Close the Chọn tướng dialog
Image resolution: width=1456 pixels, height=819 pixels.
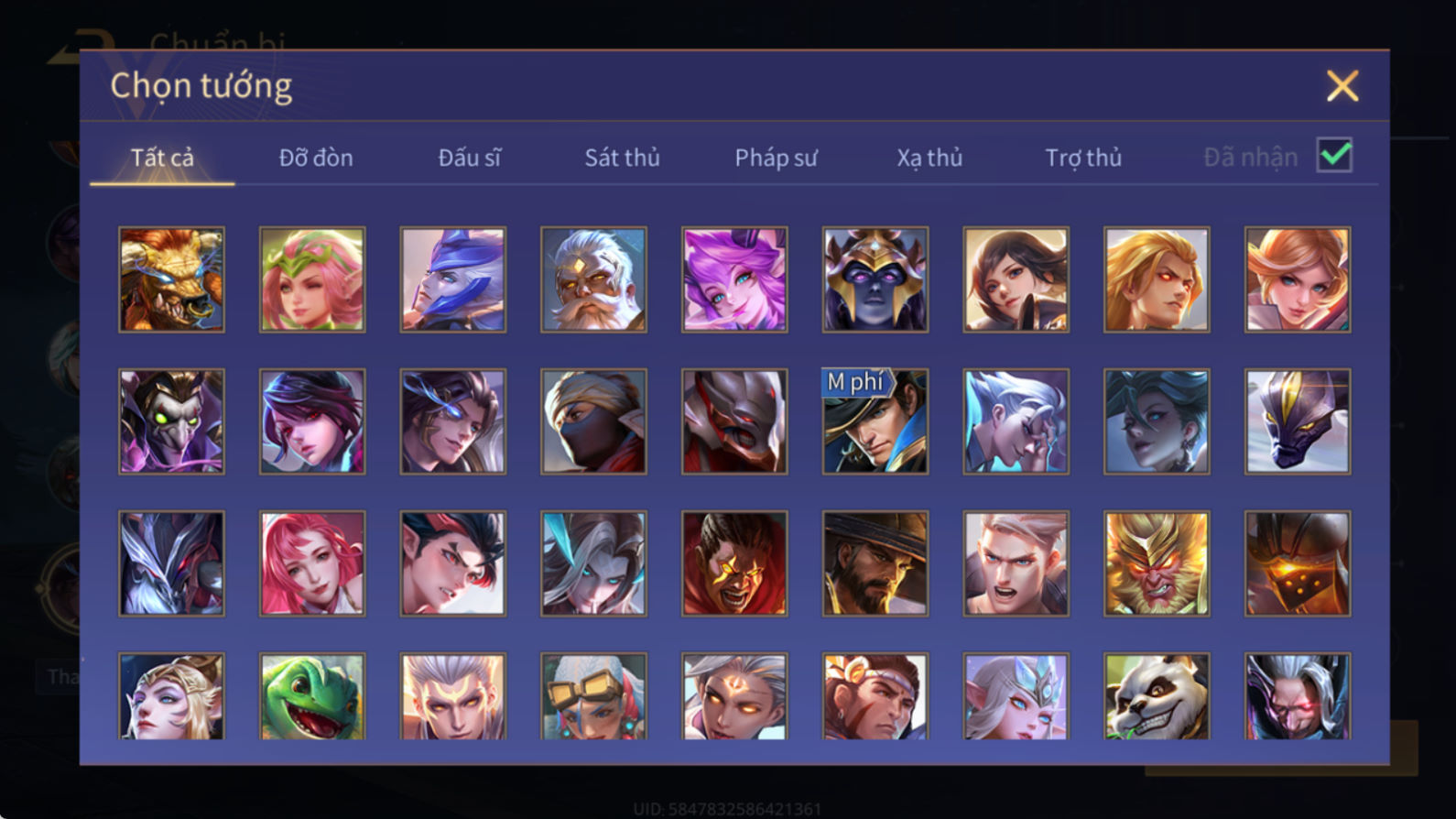tap(1342, 86)
